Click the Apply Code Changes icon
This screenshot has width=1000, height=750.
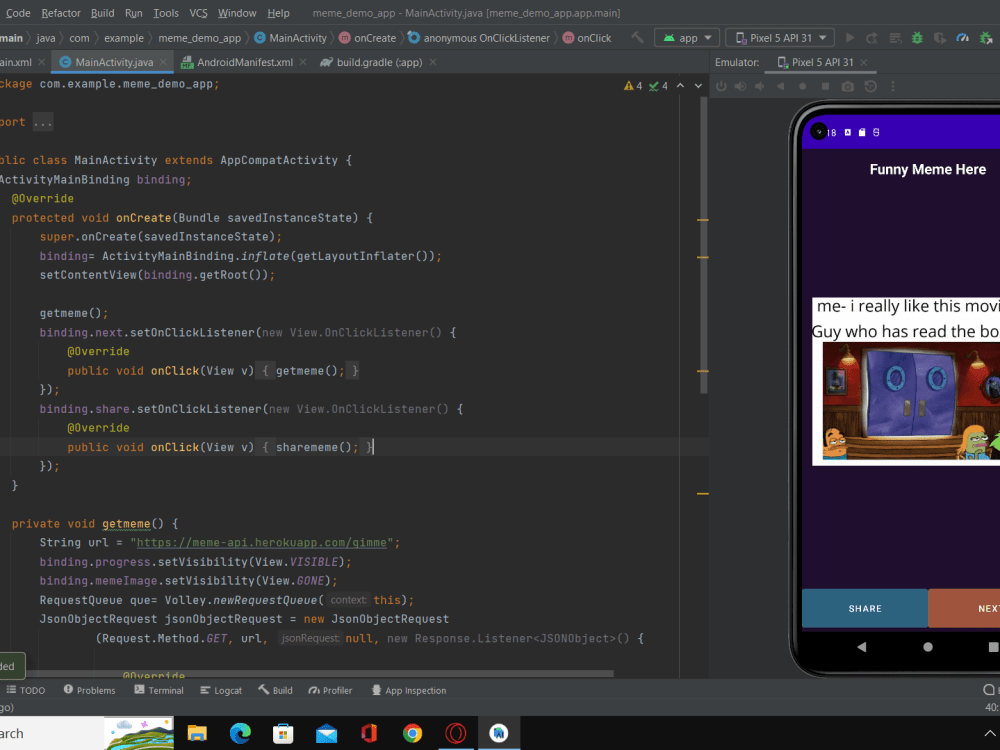pos(895,38)
